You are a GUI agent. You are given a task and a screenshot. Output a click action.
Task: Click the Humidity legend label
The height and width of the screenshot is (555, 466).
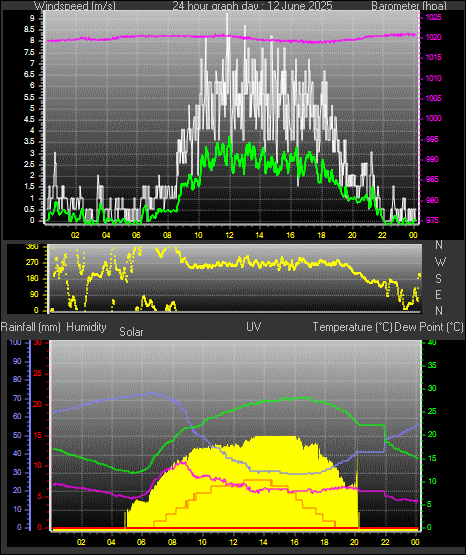click(86, 327)
